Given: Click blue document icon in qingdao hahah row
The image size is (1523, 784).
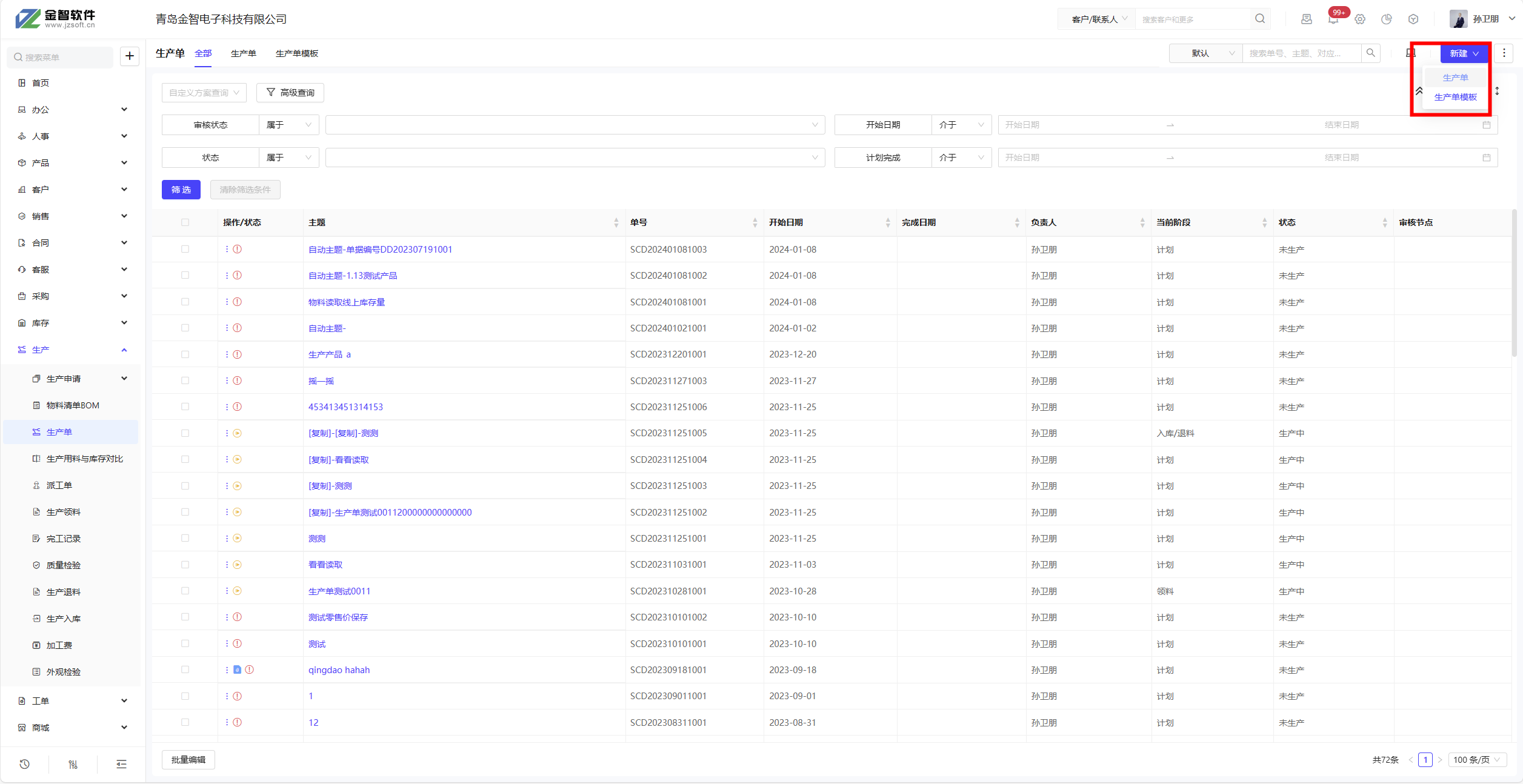Looking at the screenshot, I should pyautogui.click(x=238, y=669).
